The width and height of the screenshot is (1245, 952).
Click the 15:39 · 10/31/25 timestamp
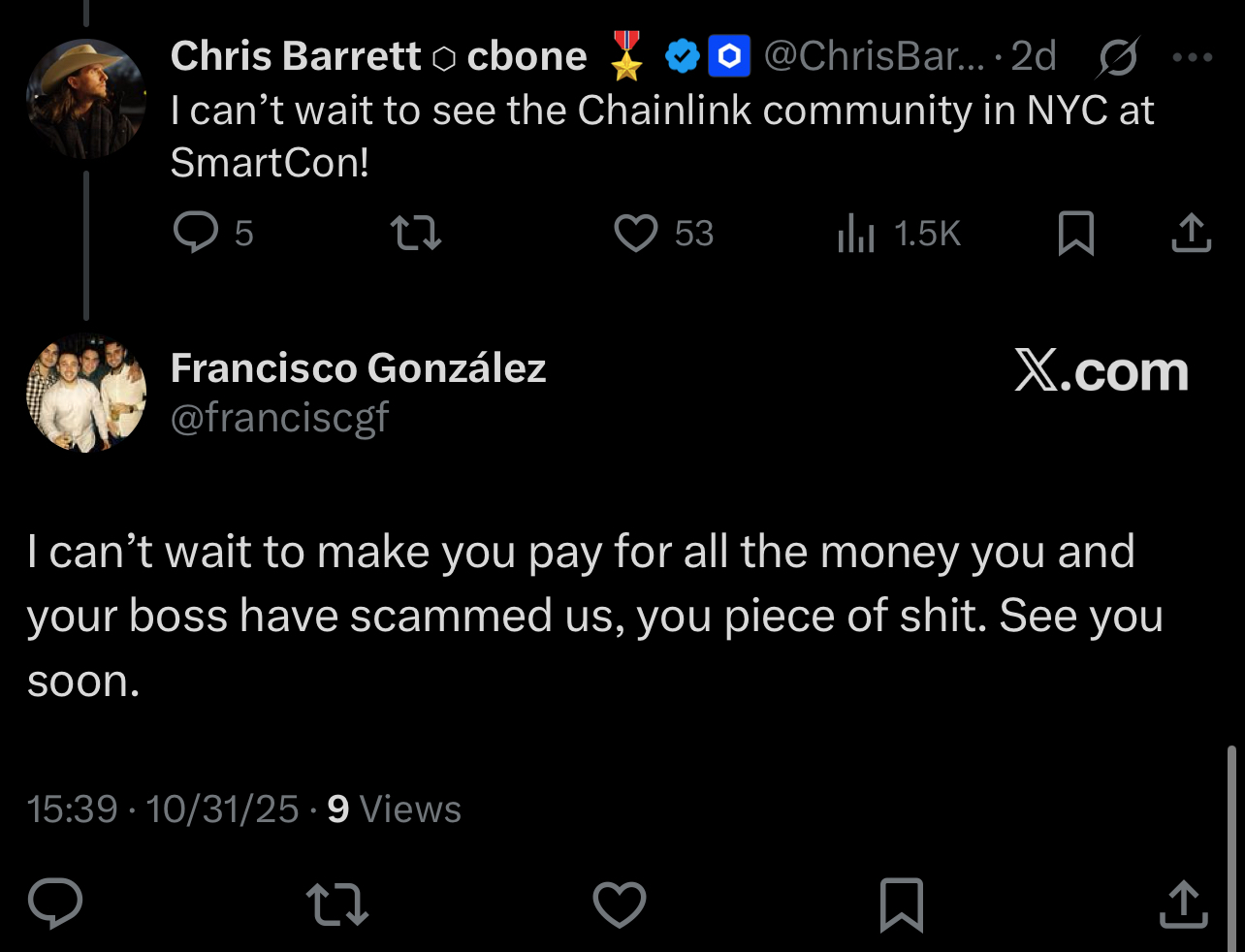pyautogui.click(x=163, y=809)
